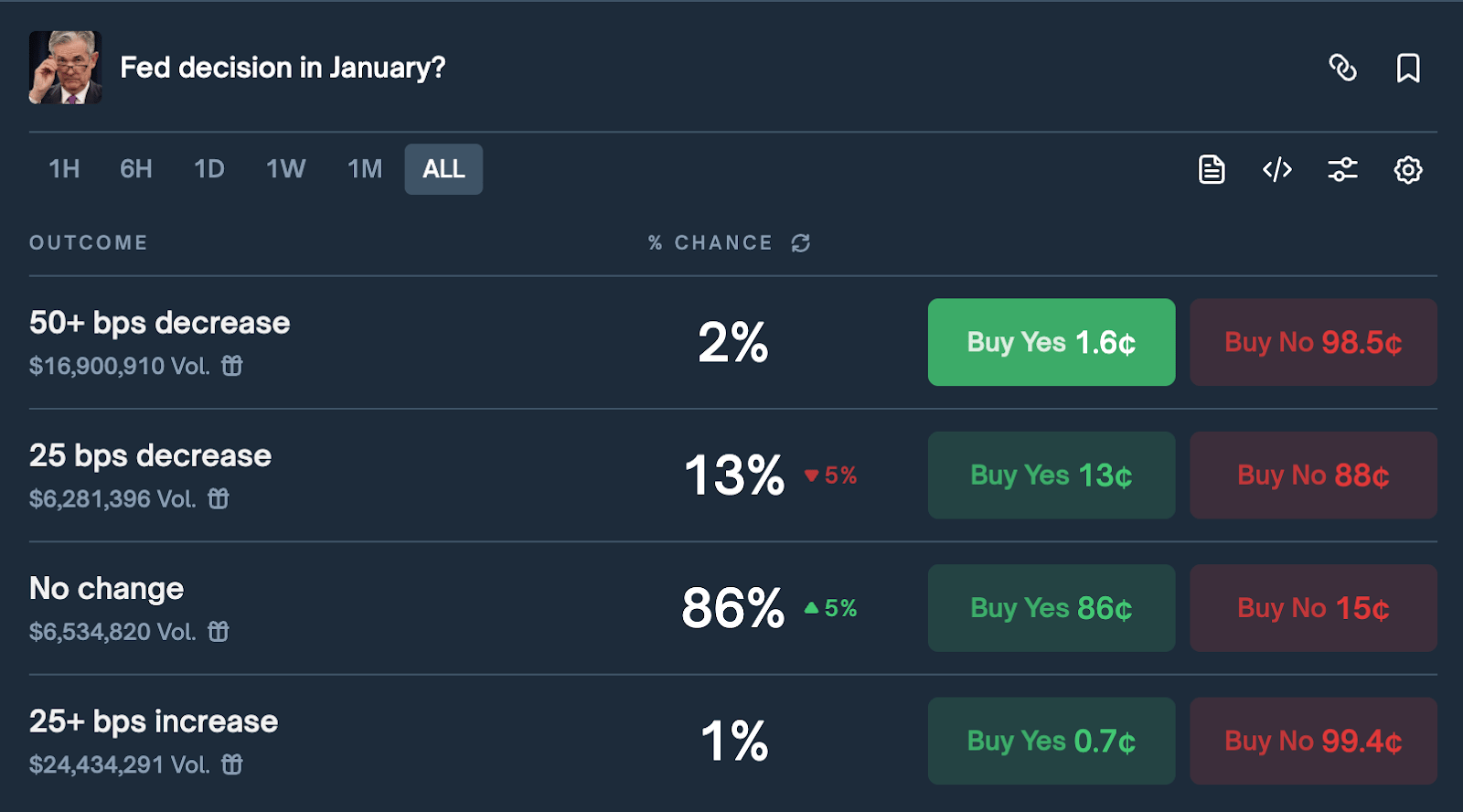Viewport: 1463px width, 812px height.
Task: Select the 1W timeframe tab
Action: pyautogui.click(x=285, y=169)
